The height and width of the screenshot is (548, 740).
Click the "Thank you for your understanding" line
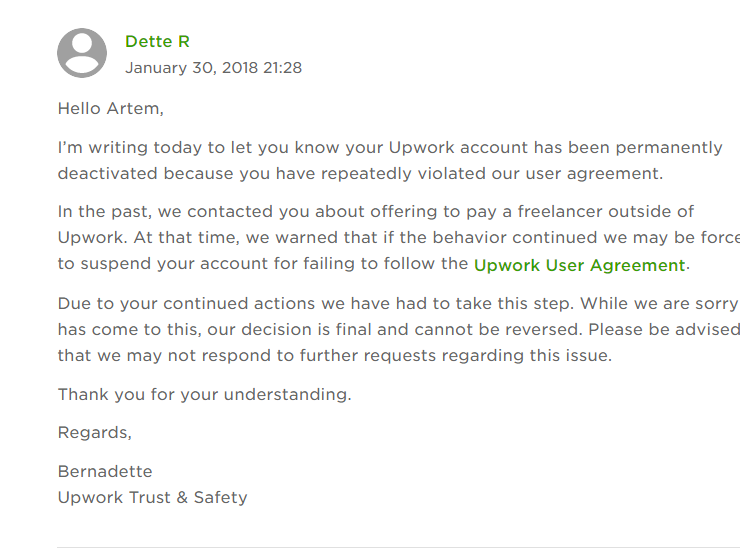point(204,394)
